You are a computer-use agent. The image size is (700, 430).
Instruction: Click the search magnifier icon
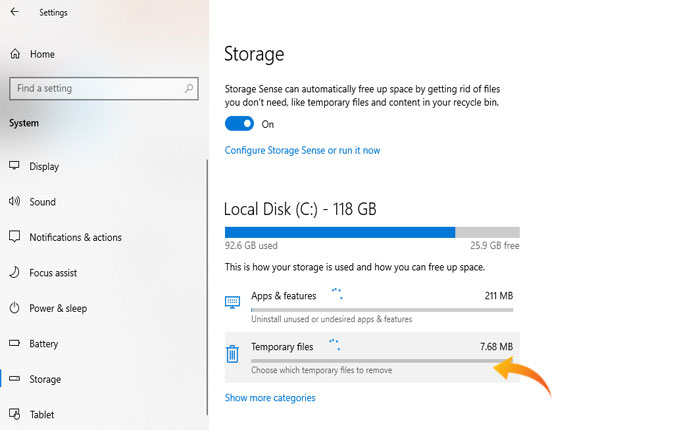point(188,89)
